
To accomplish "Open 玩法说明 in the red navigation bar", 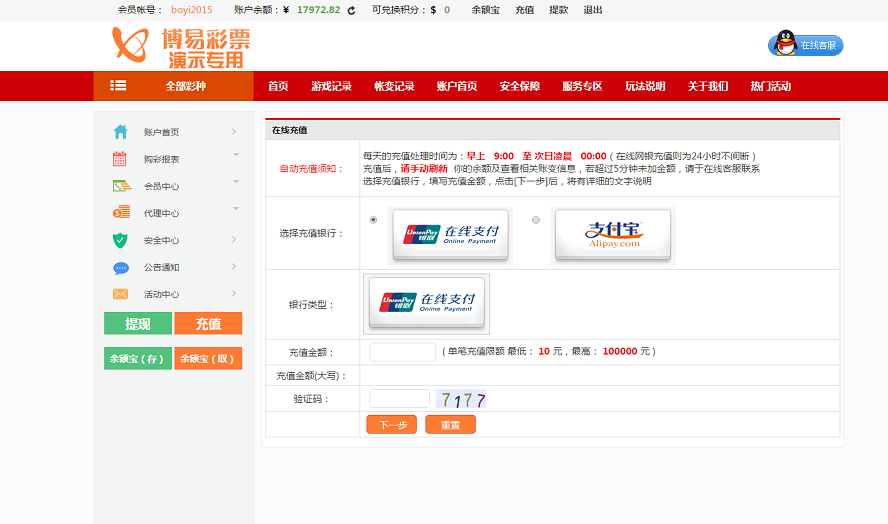I will pos(645,86).
